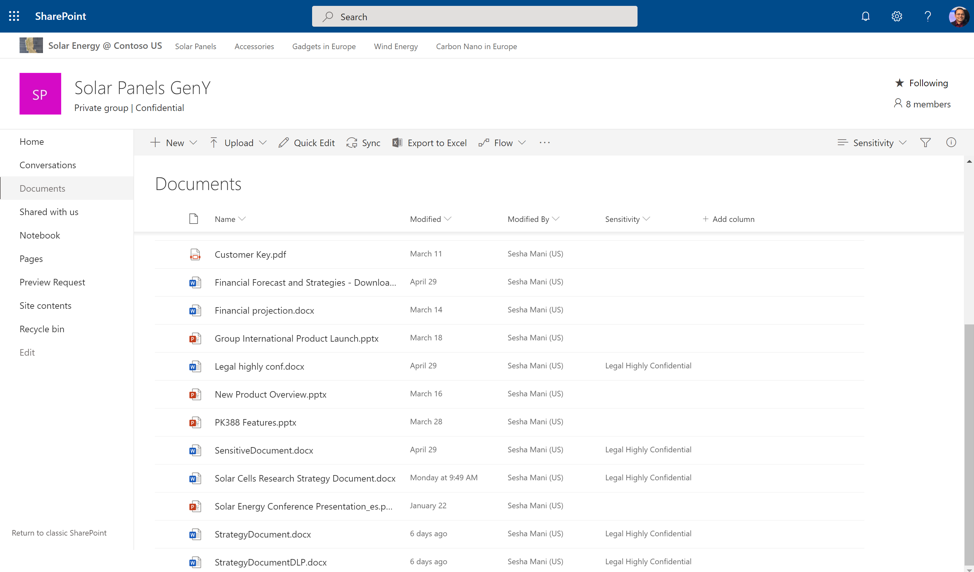Click the Word icon for Financial Forecast and Strategies
The width and height of the screenshot is (974, 572).
click(x=195, y=283)
